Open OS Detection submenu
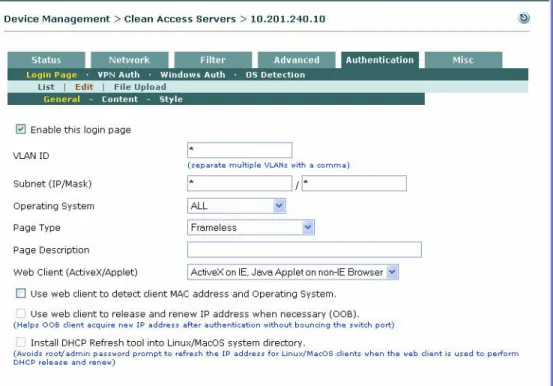 point(275,75)
